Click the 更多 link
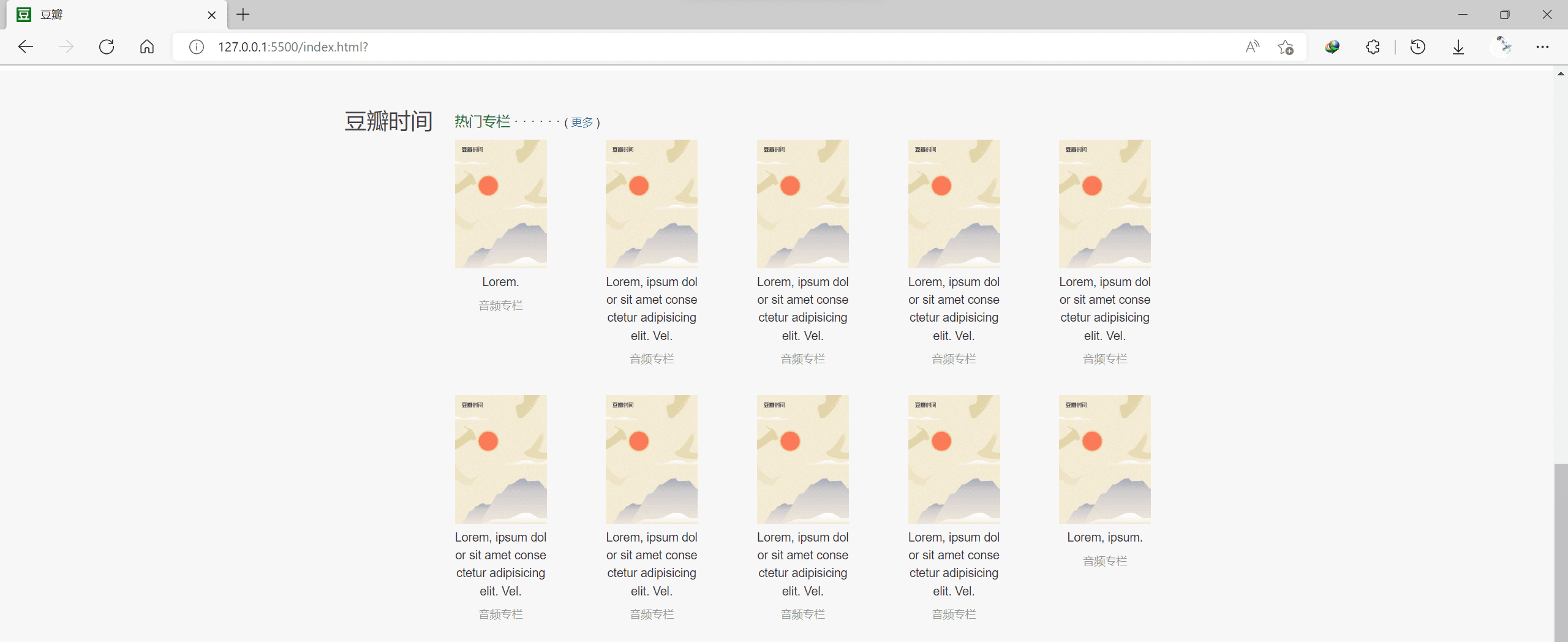The height and width of the screenshot is (642, 1568). pos(582,123)
